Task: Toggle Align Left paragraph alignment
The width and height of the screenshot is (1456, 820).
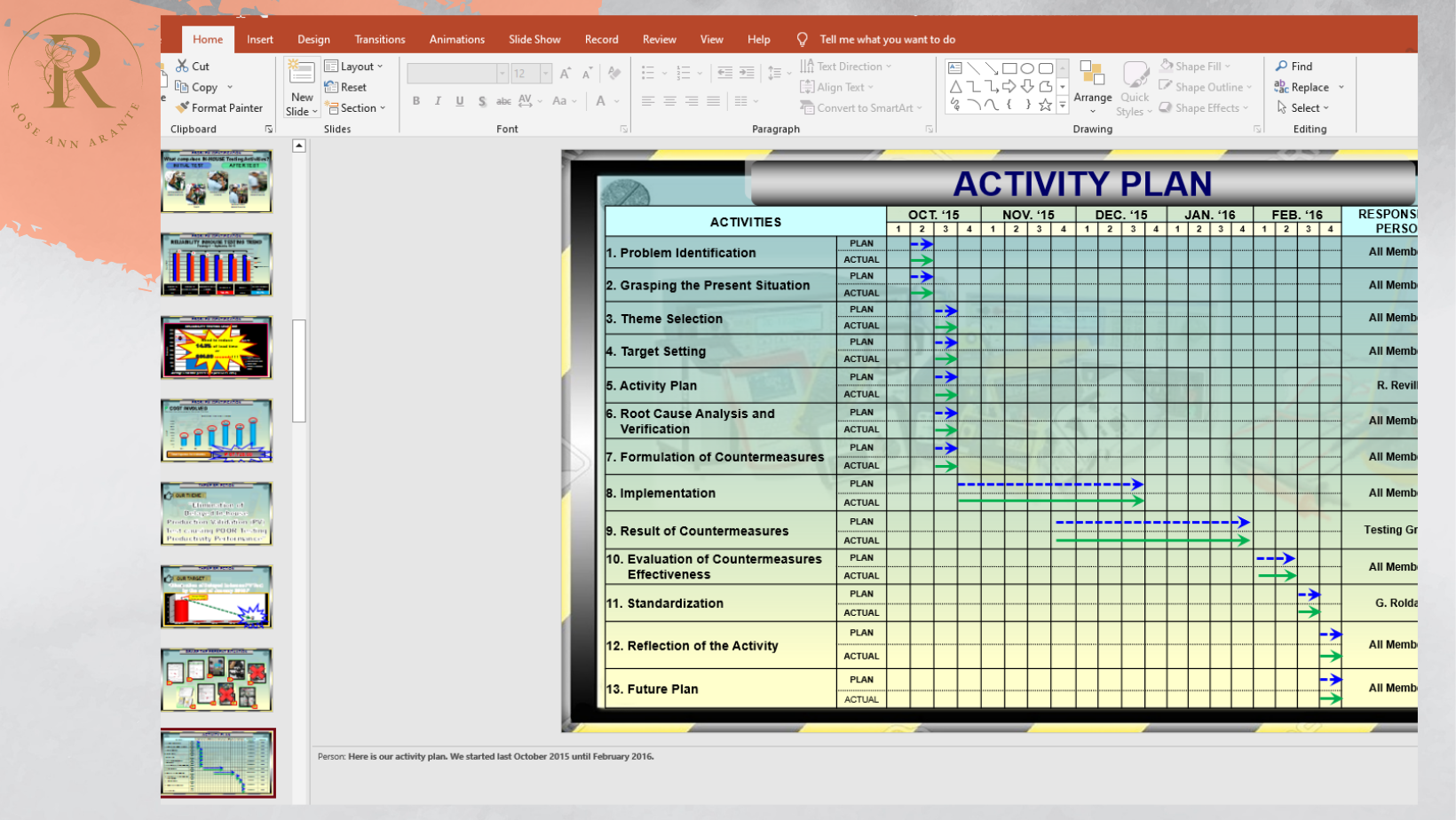Action: point(648,101)
